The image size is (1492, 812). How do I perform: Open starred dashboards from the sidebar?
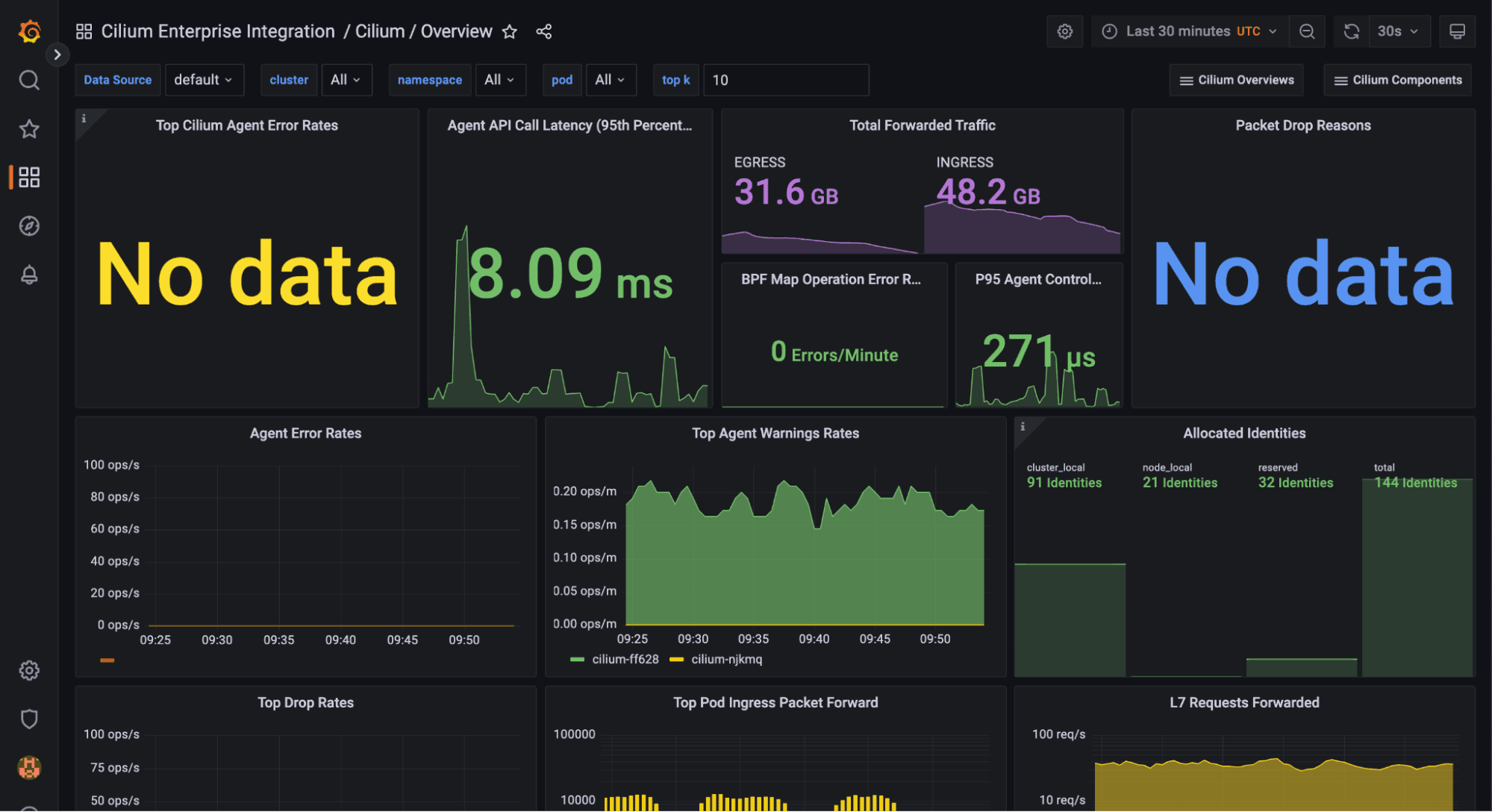(x=28, y=128)
